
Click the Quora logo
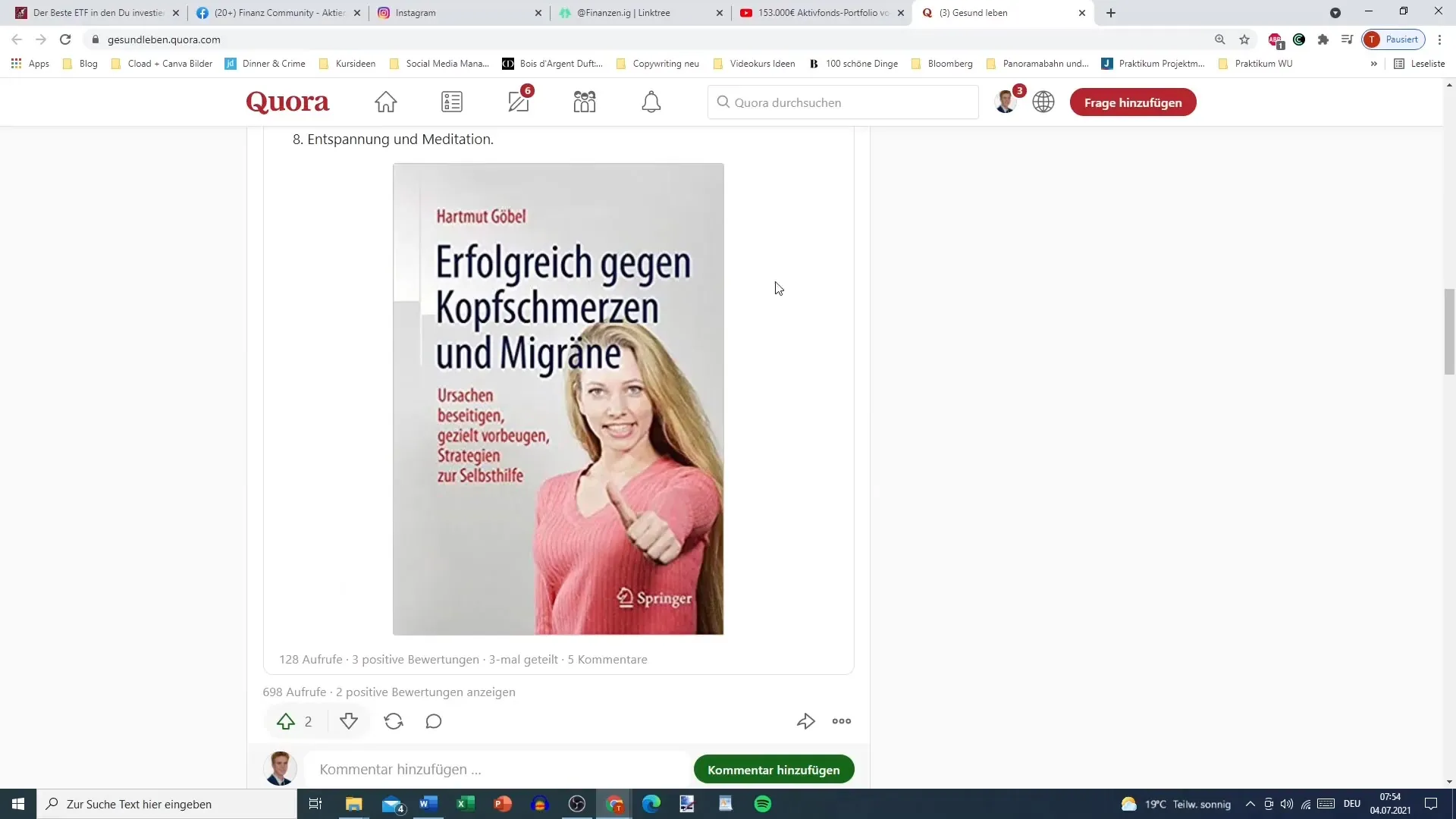[287, 102]
